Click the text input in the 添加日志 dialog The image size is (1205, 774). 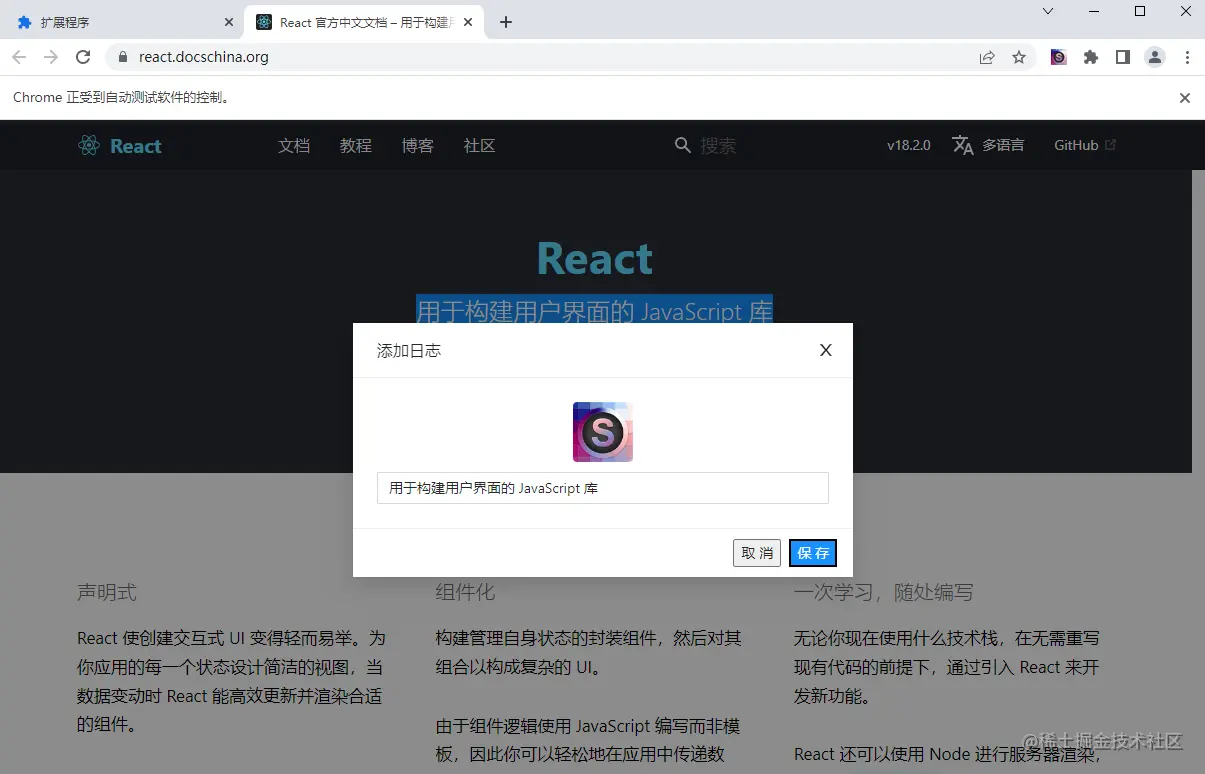(x=602, y=488)
